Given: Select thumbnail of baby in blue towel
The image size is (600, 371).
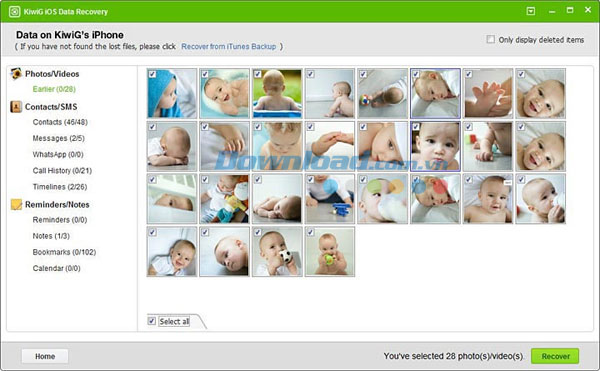Looking at the screenshot, I should tap(172, 93).
